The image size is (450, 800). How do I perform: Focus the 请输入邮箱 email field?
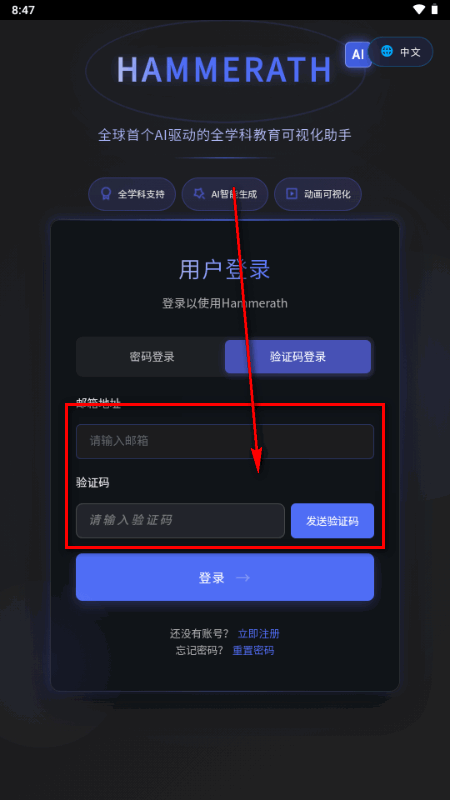tap(225, 441)
